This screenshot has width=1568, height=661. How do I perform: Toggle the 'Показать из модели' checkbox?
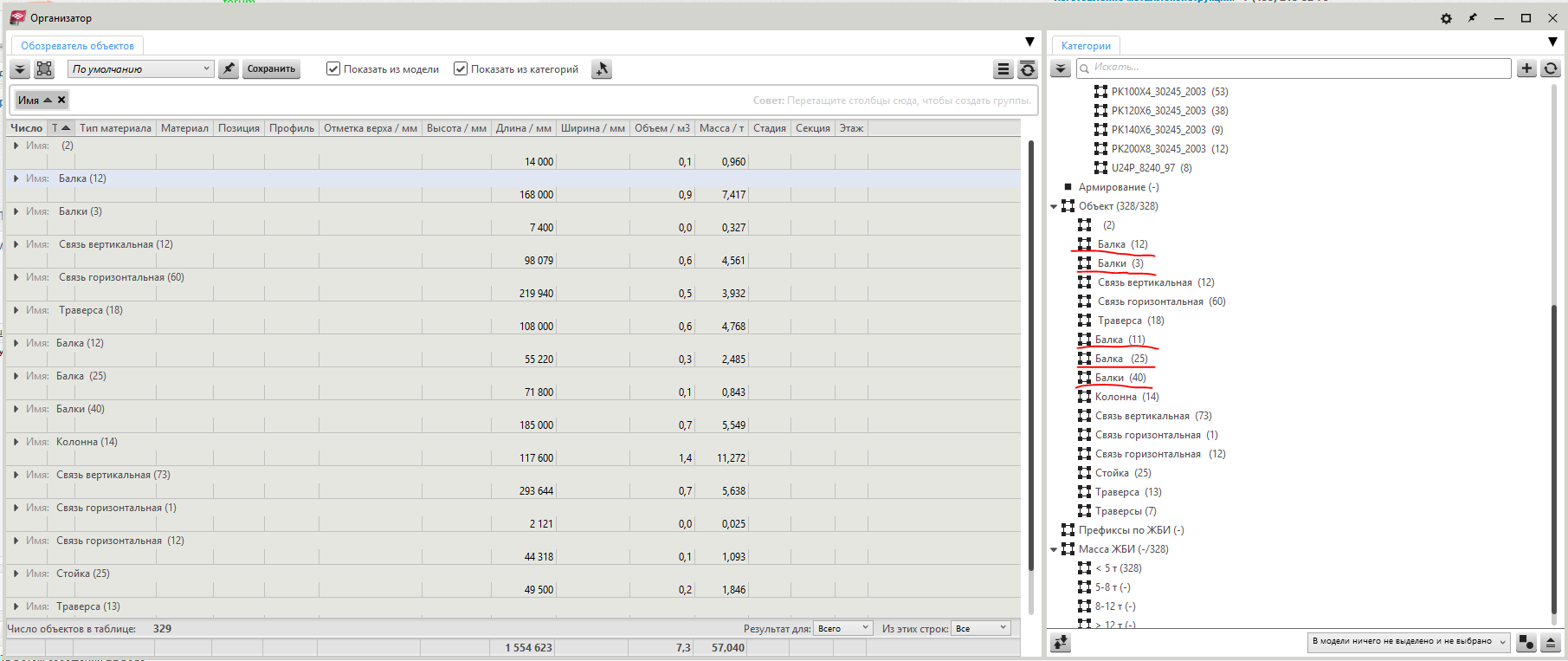click(x=333, y=69)
